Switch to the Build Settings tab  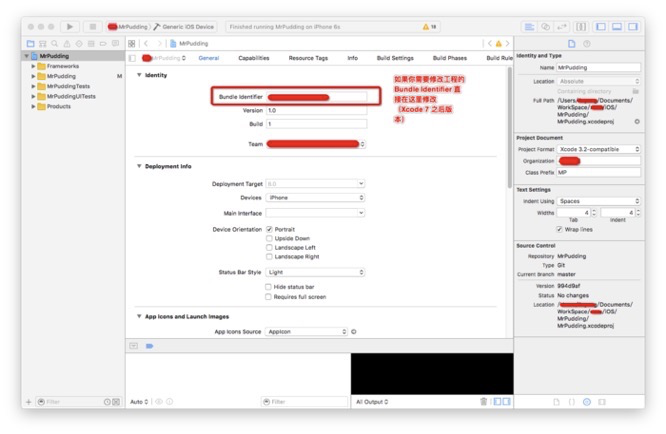pyautogui.click(x=395, y=58)
